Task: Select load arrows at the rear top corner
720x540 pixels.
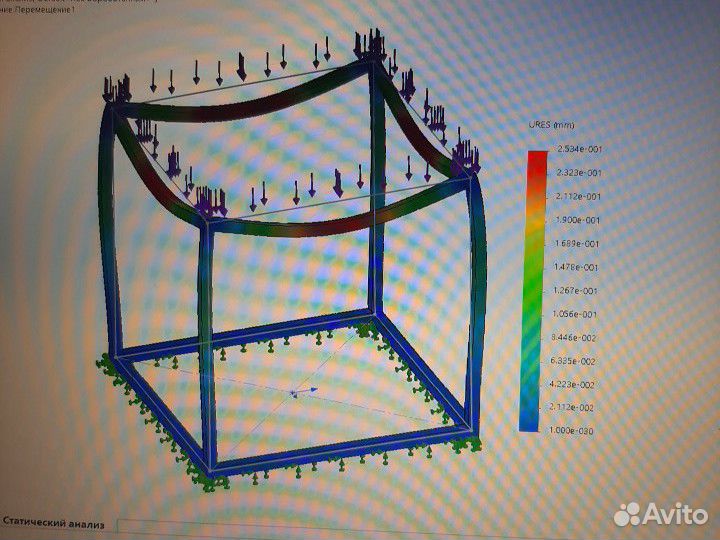Action: (368, 46)
